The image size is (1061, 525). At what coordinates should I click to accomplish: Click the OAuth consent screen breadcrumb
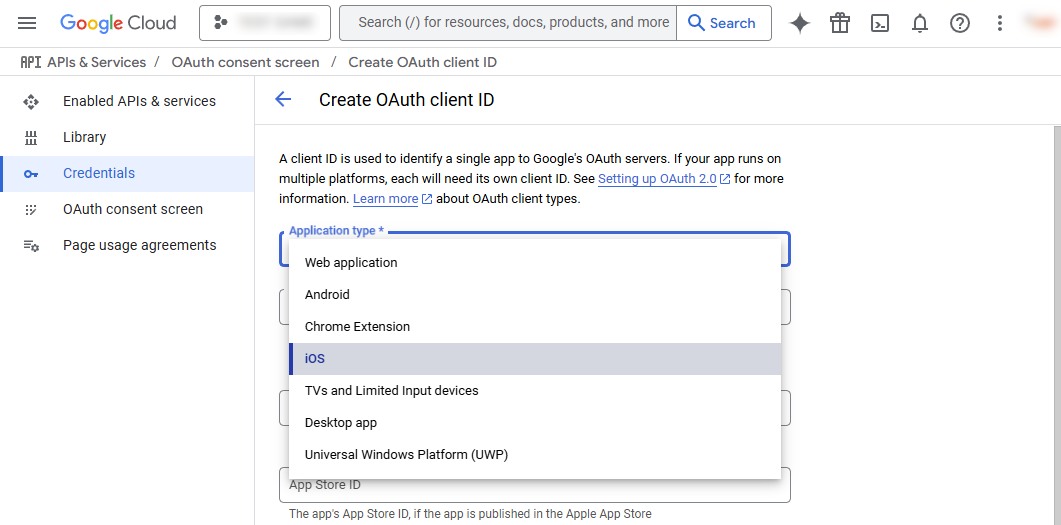245,62
